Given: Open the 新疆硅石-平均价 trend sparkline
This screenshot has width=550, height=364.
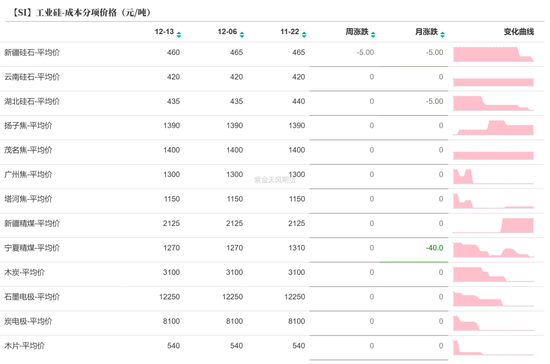Looking at the screenshot, I should click(493, 54).
